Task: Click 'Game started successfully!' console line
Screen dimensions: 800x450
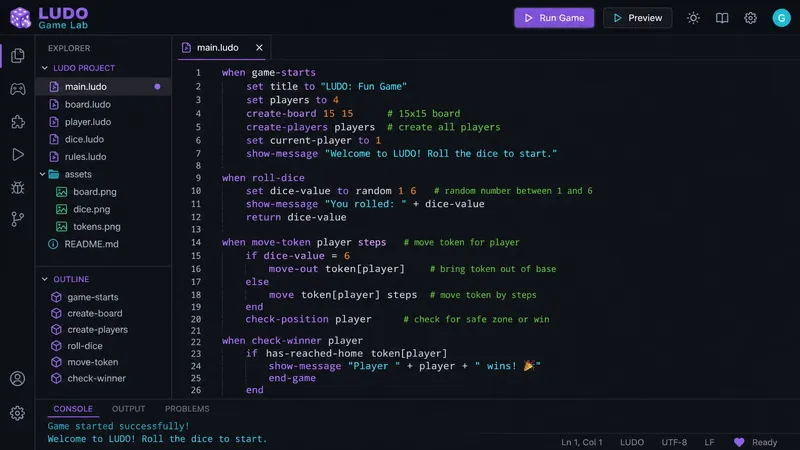Action: click(x=118, y=426)
